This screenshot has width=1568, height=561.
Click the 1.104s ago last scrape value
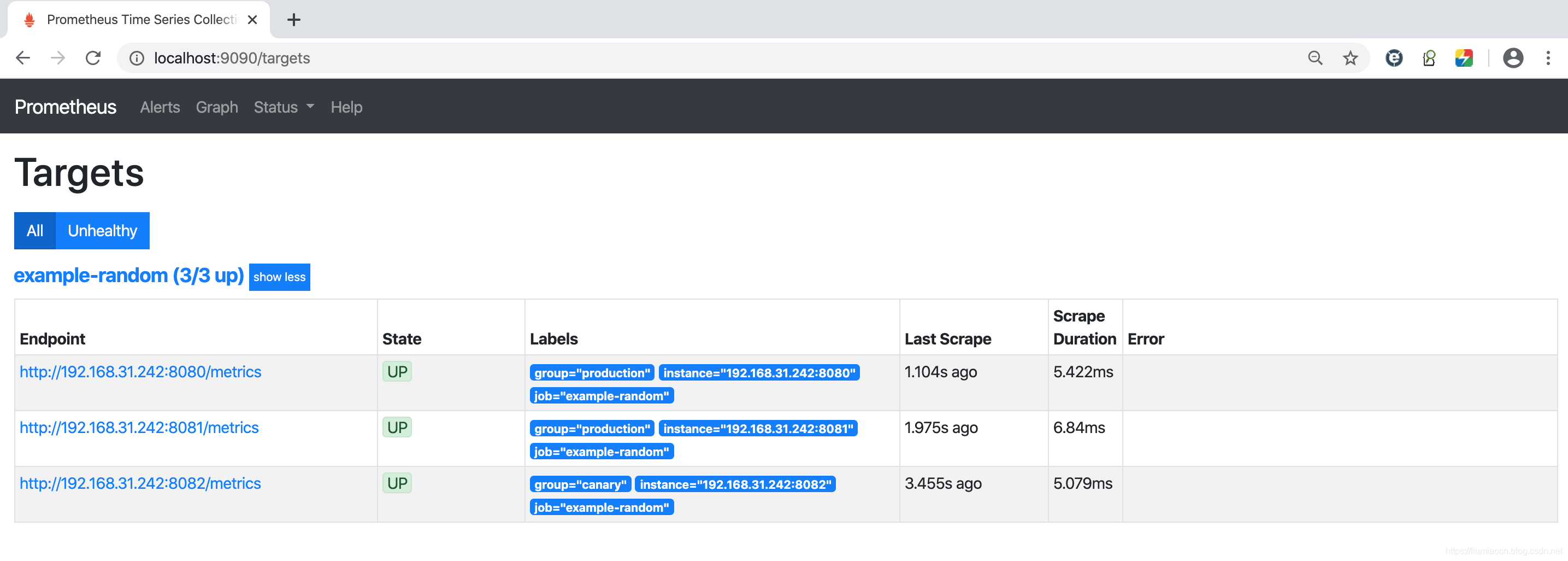940,372
